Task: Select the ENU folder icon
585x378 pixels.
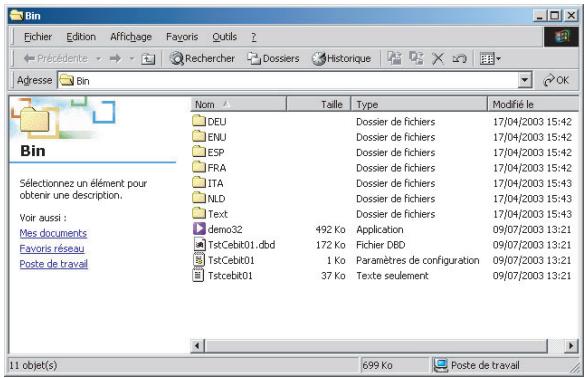Action: 199,136
